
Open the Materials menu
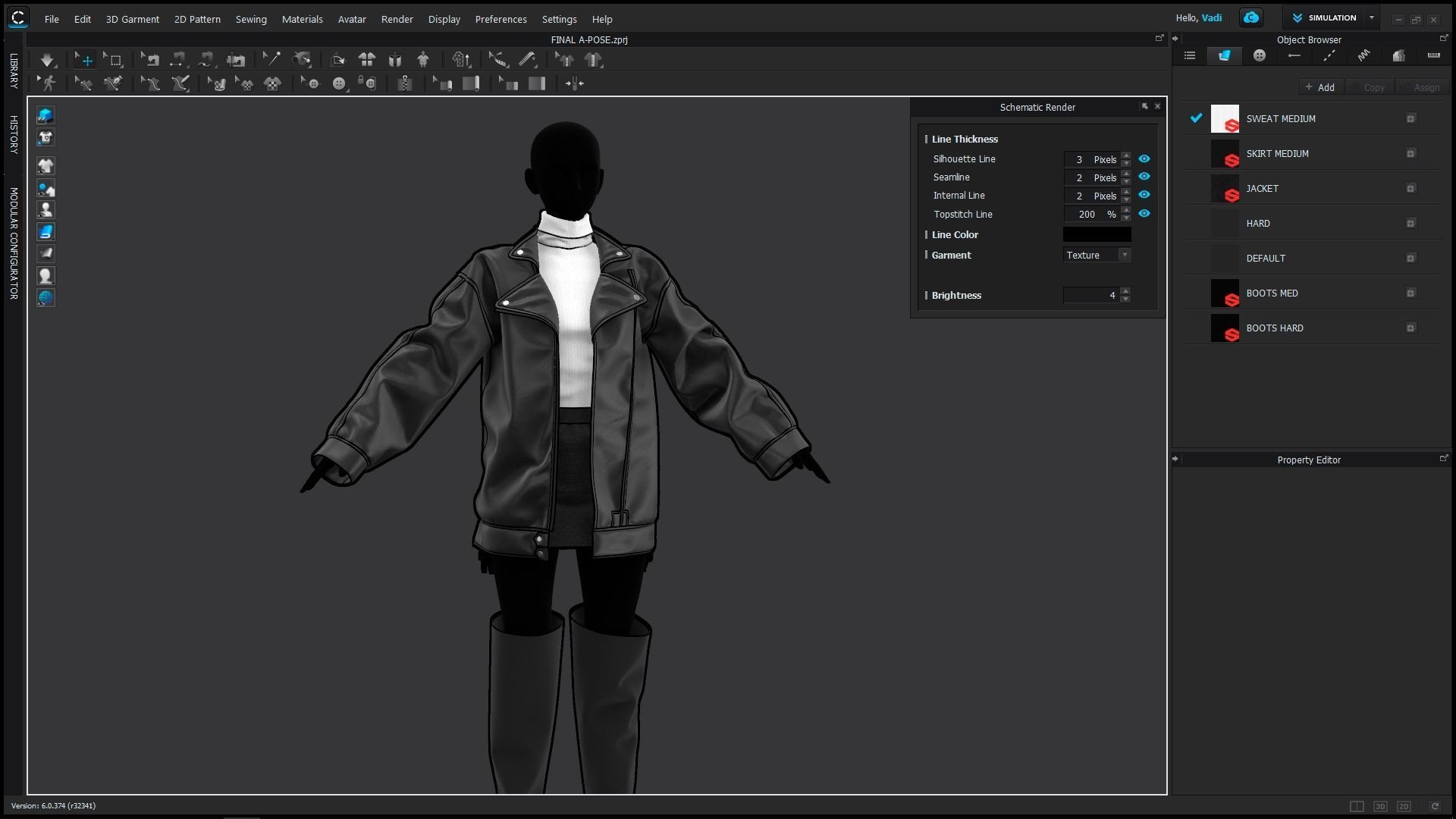[x=303, y=19]
